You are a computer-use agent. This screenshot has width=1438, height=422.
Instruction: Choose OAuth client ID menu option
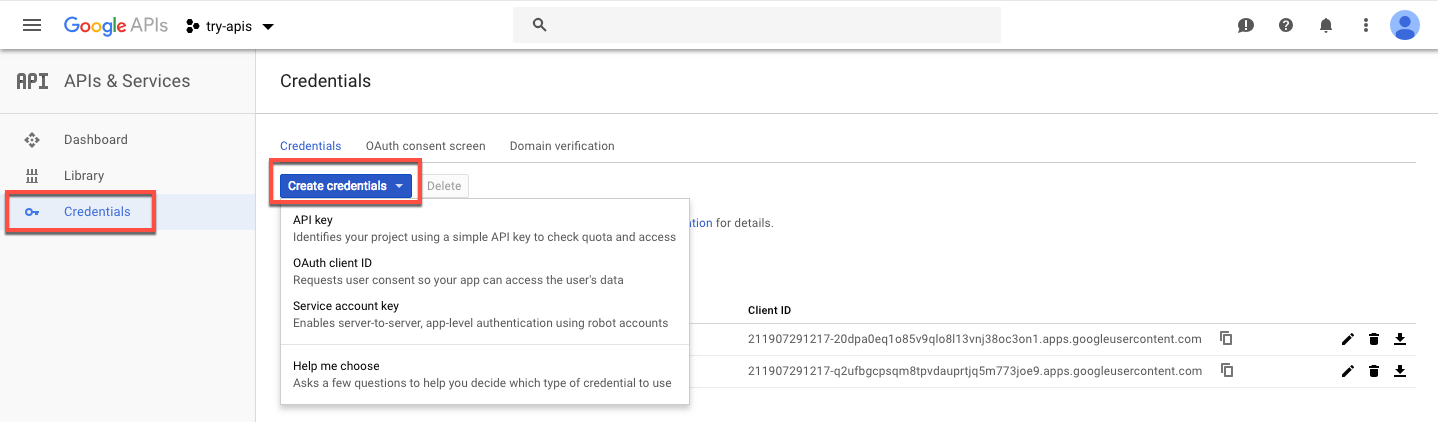(485, 271)
